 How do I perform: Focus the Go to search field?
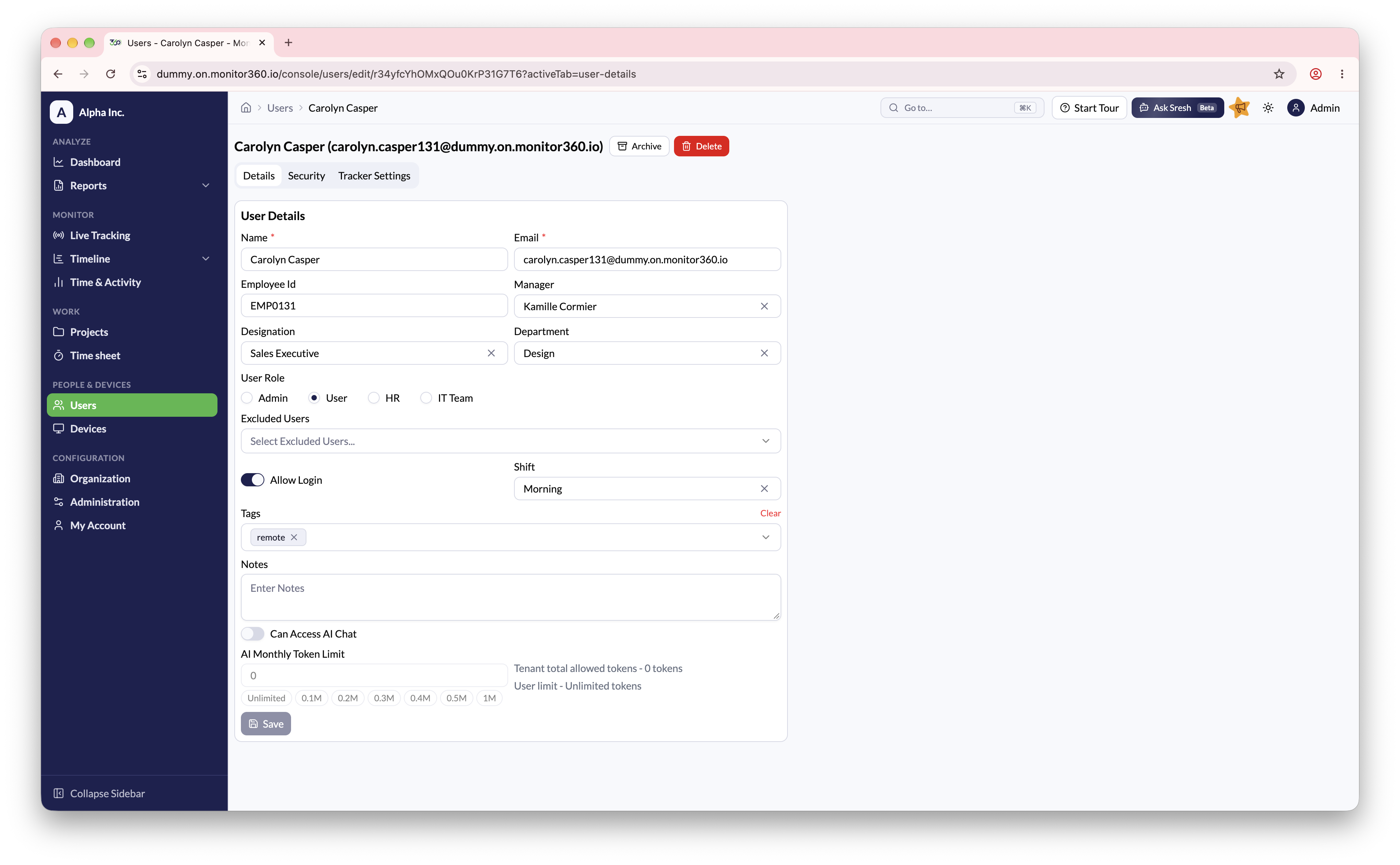[x=962, y=108]
